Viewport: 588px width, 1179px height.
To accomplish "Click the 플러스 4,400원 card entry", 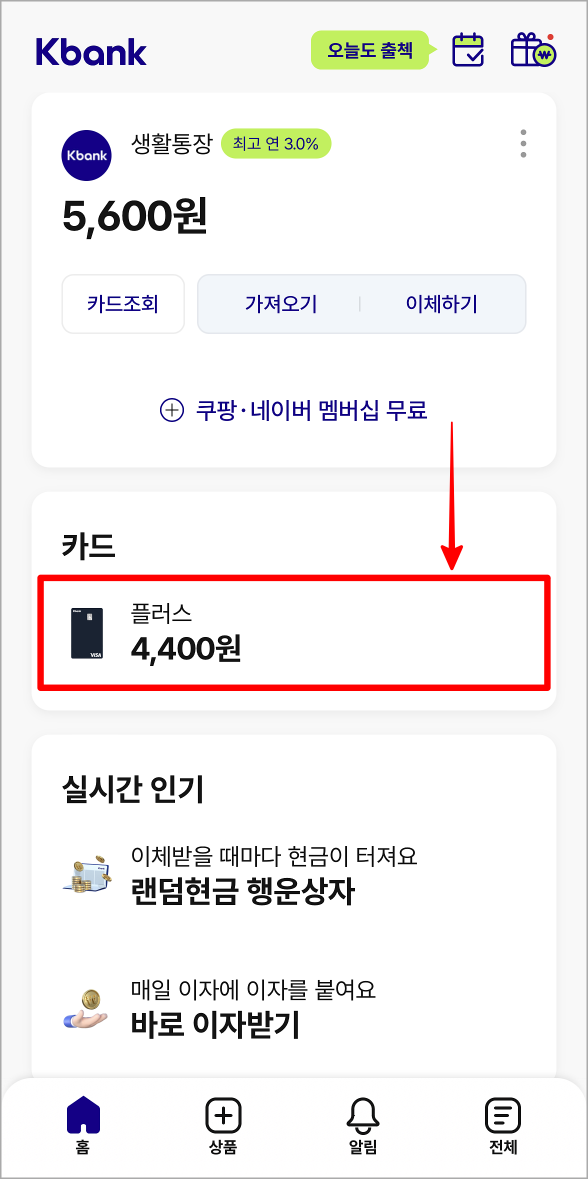I will click(x=294, y=633).
